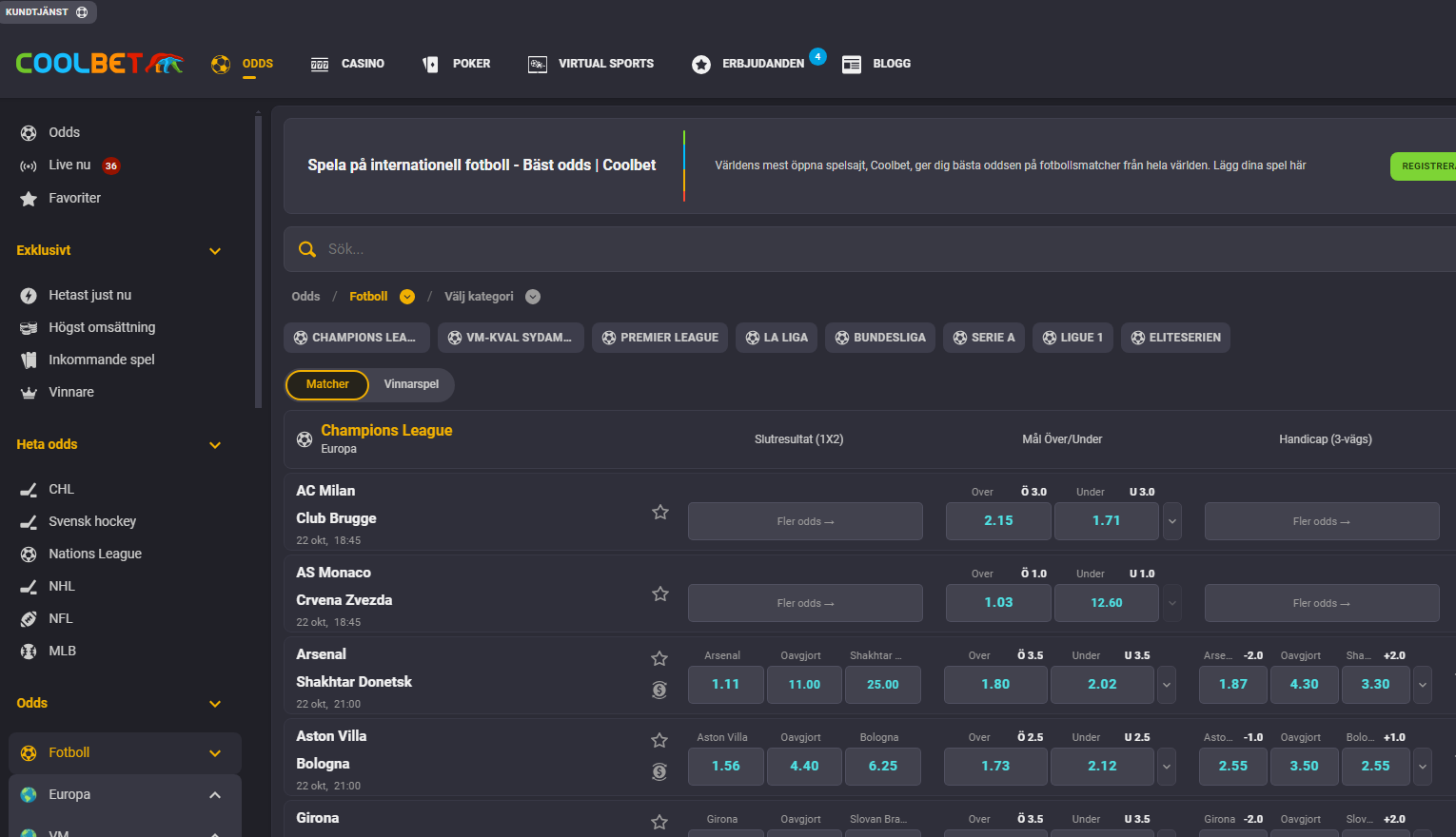The image size is (1456, 837).
Task: Open Hetast just nu list
Action: (x=89, y=296)
